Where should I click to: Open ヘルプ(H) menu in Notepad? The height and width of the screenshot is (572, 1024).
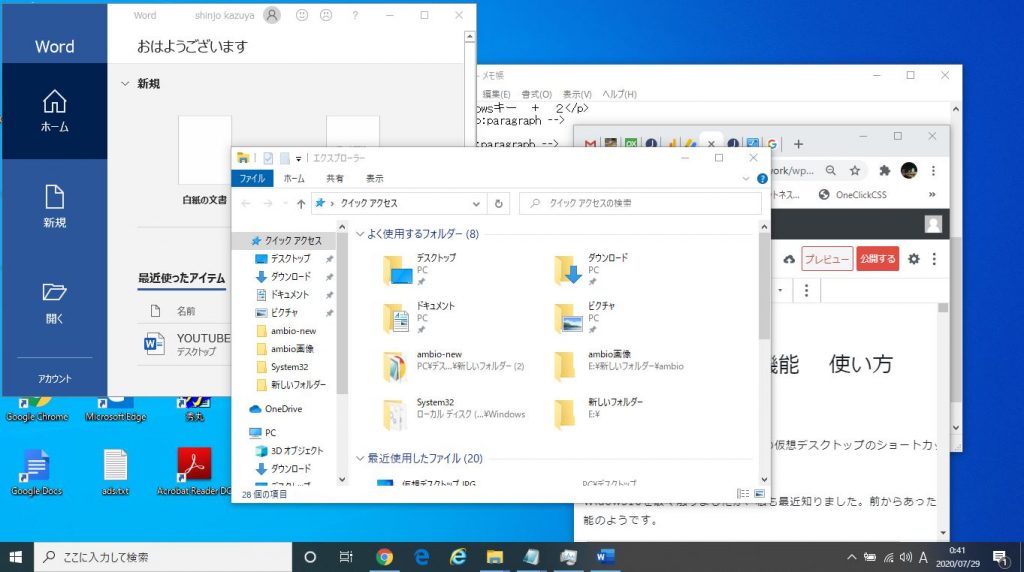point(619,94)
